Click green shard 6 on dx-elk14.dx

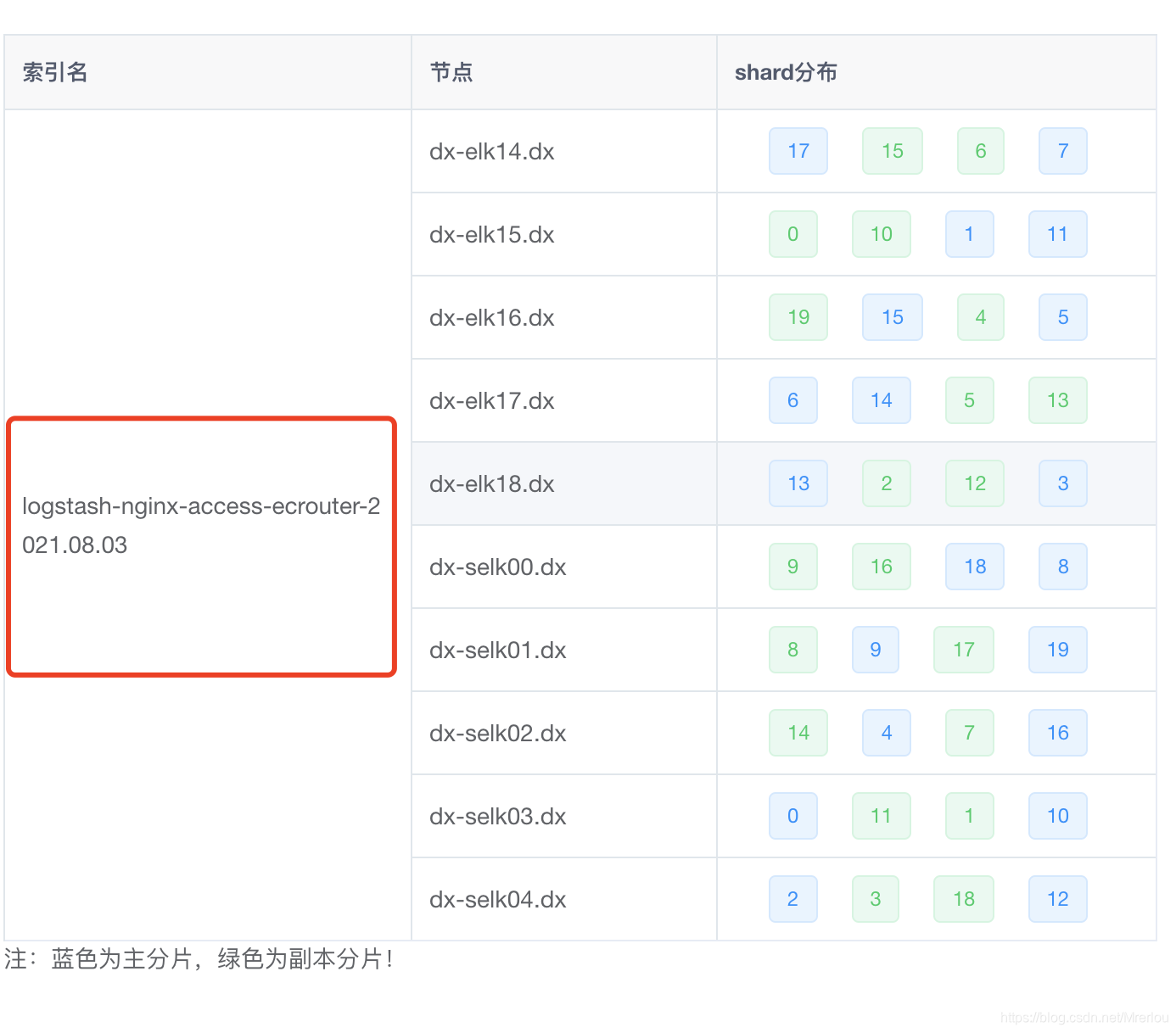(x=981, y=151)
